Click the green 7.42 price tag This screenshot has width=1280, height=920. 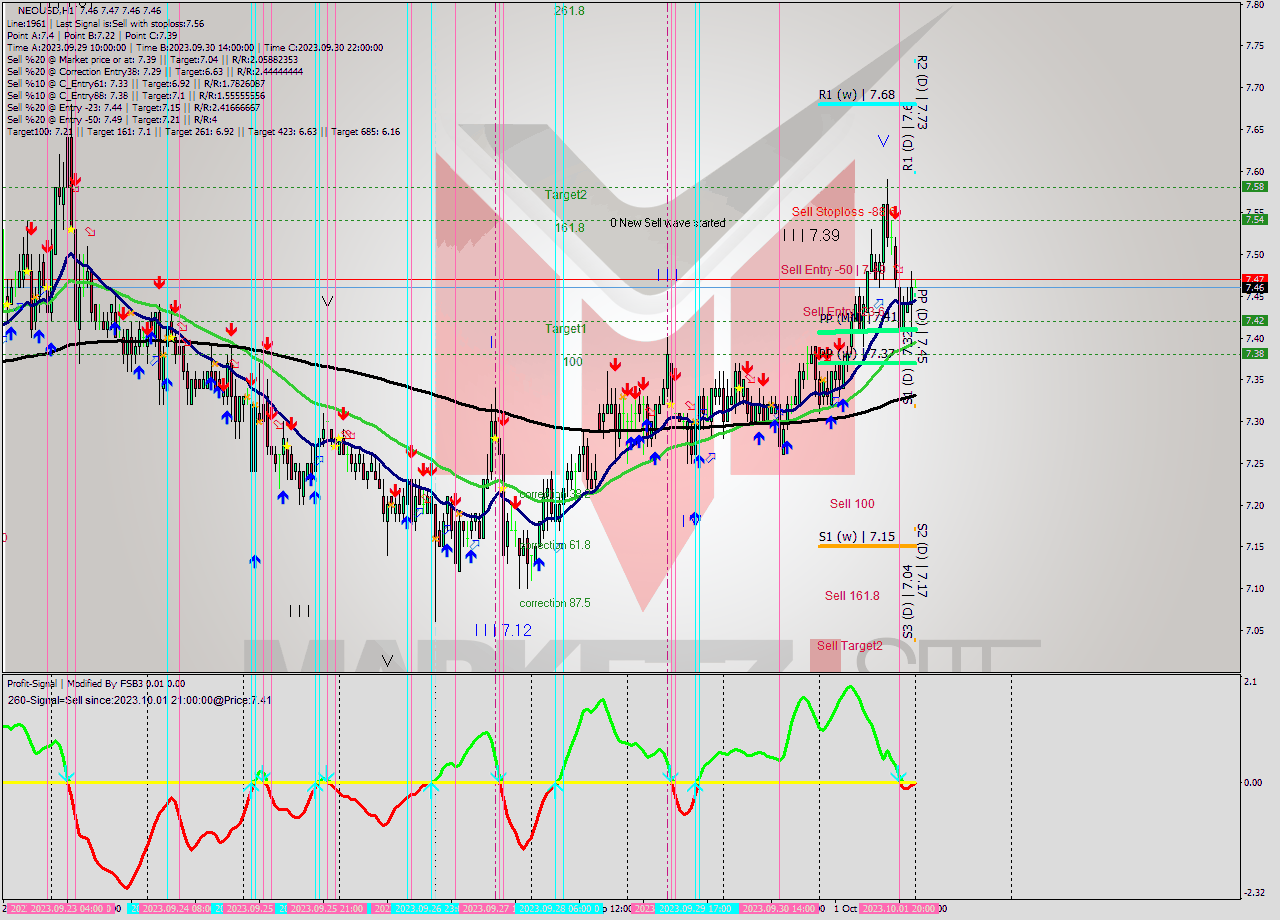click(1255, 320)
